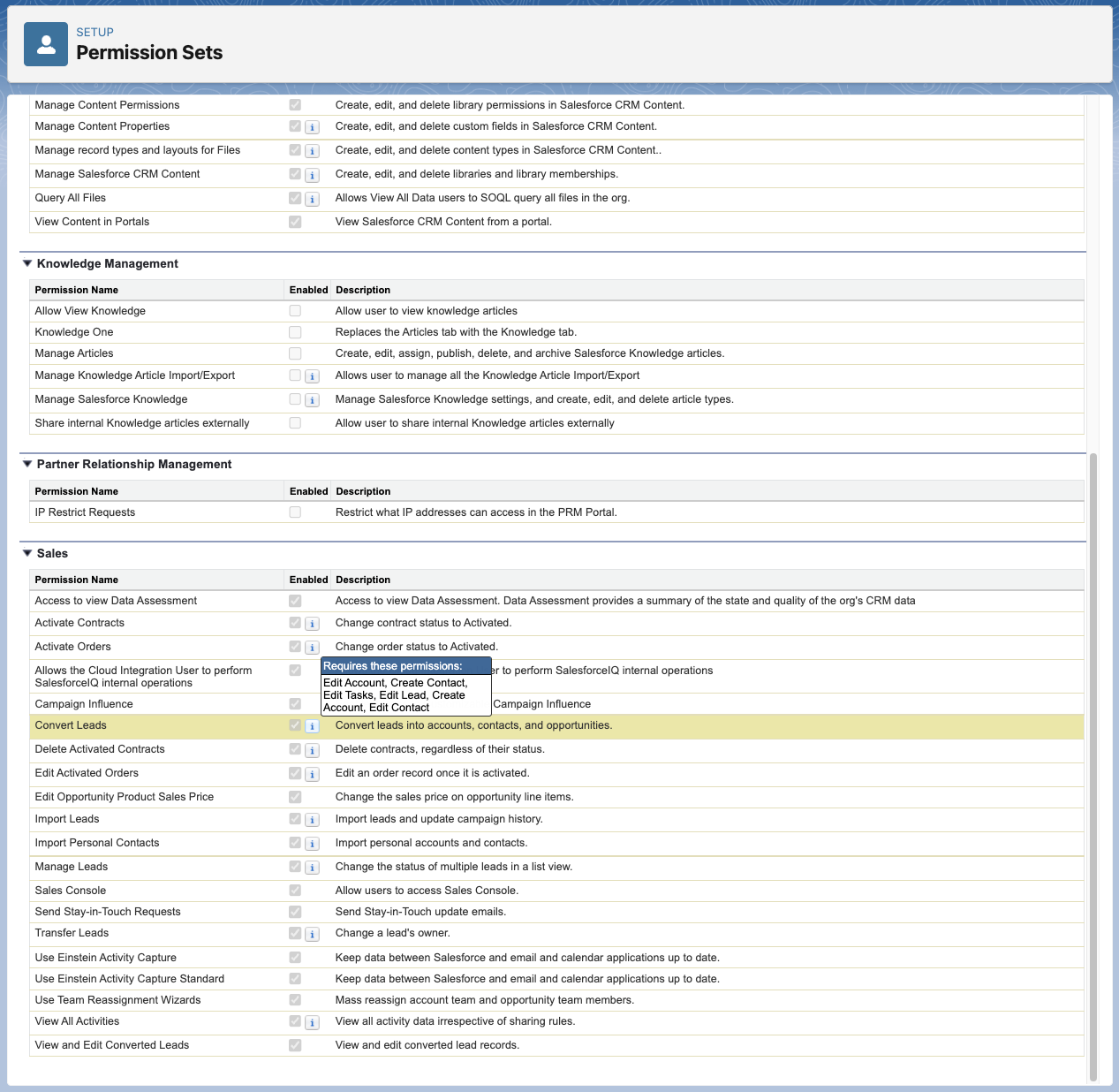1119x1092 pixels.
Task: Click 'Requires these permissions' tooltip header
Action: (406, 666)
